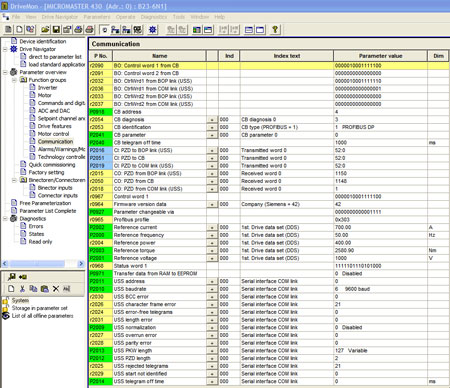
Task: Click Storage in parameter set entry
Action: click(x=39, y=308)
